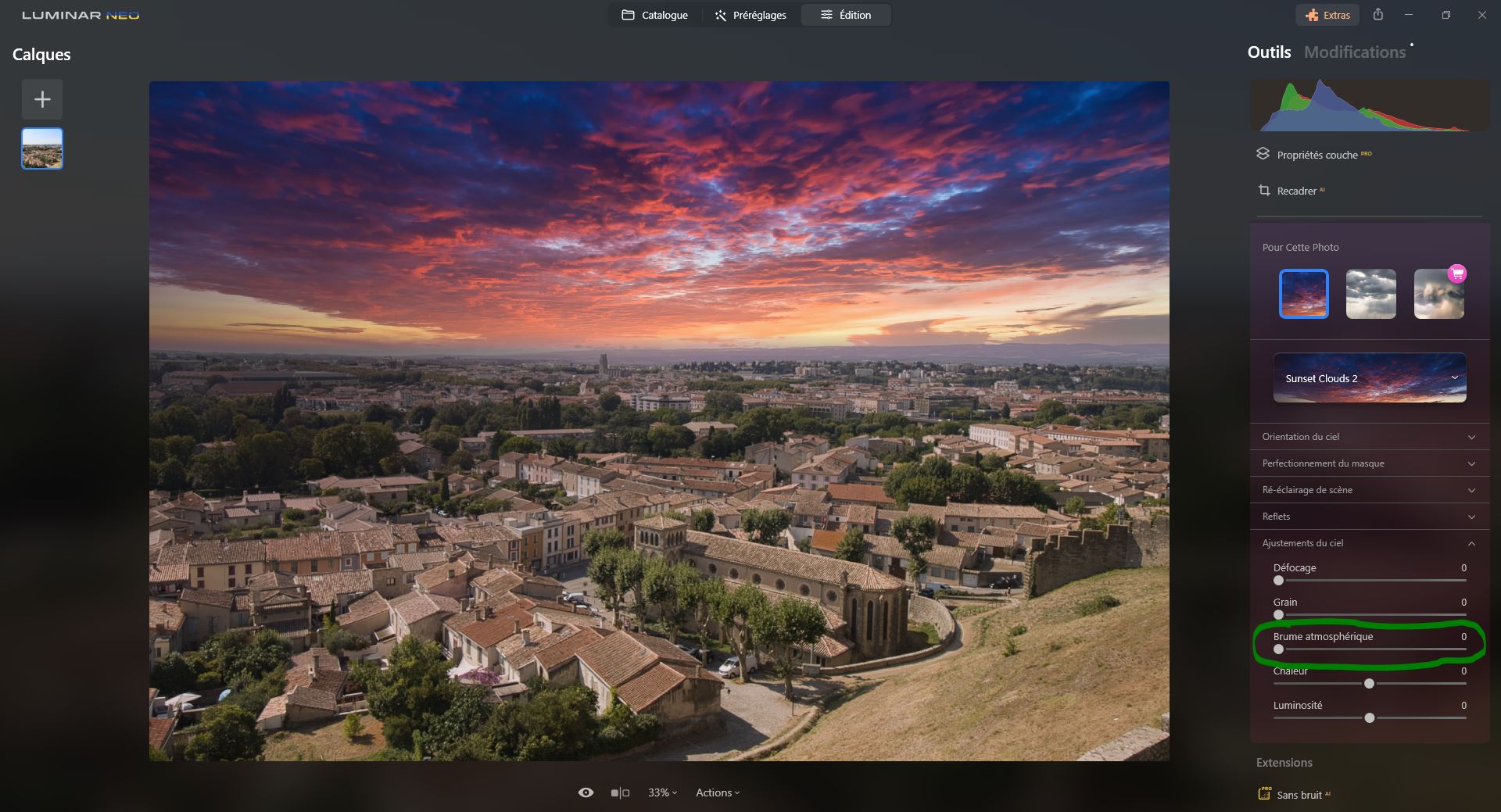This screenshot has width=1501, height=812.
Task: Open the Sans bruit AI extension
Action: tap(1300, 794)
